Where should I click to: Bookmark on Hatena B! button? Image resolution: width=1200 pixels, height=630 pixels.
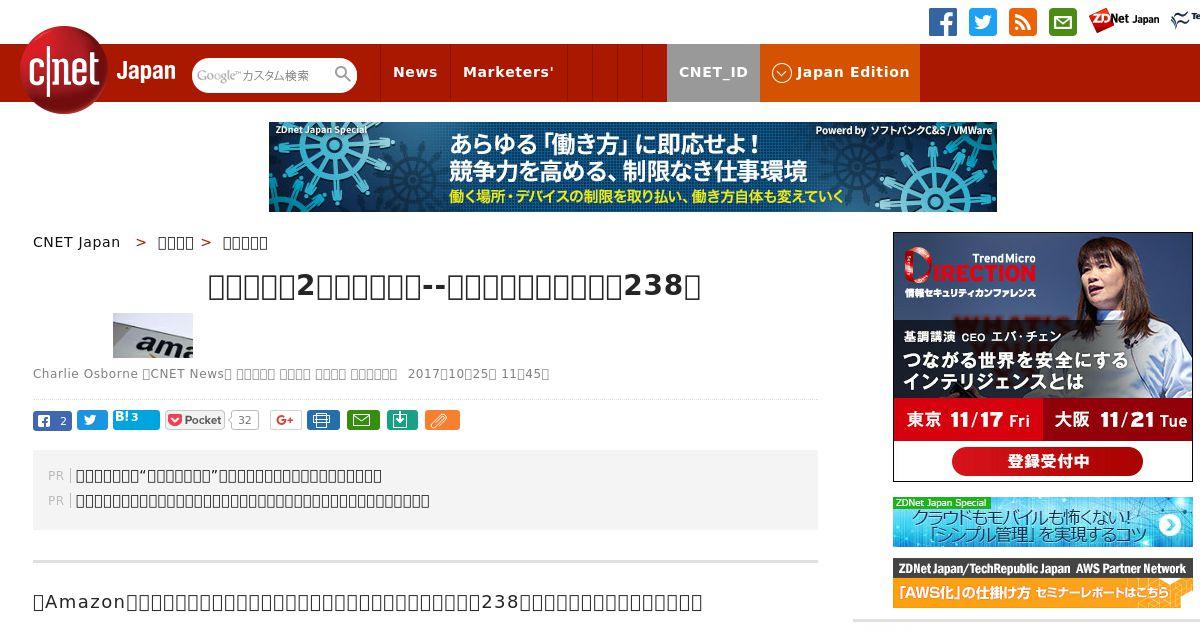tap(136, 419)
